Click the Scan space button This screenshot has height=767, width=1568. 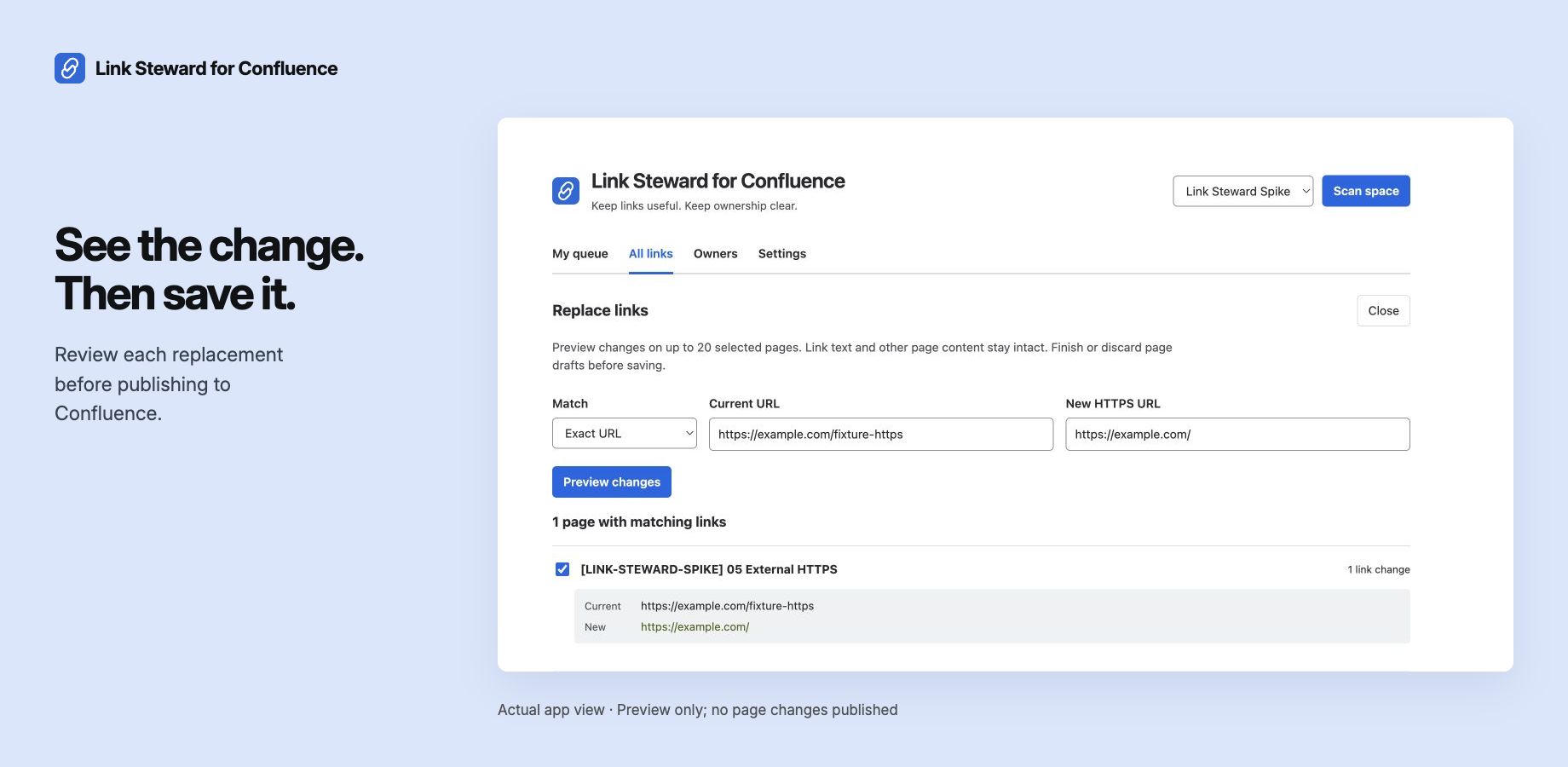1366,191
